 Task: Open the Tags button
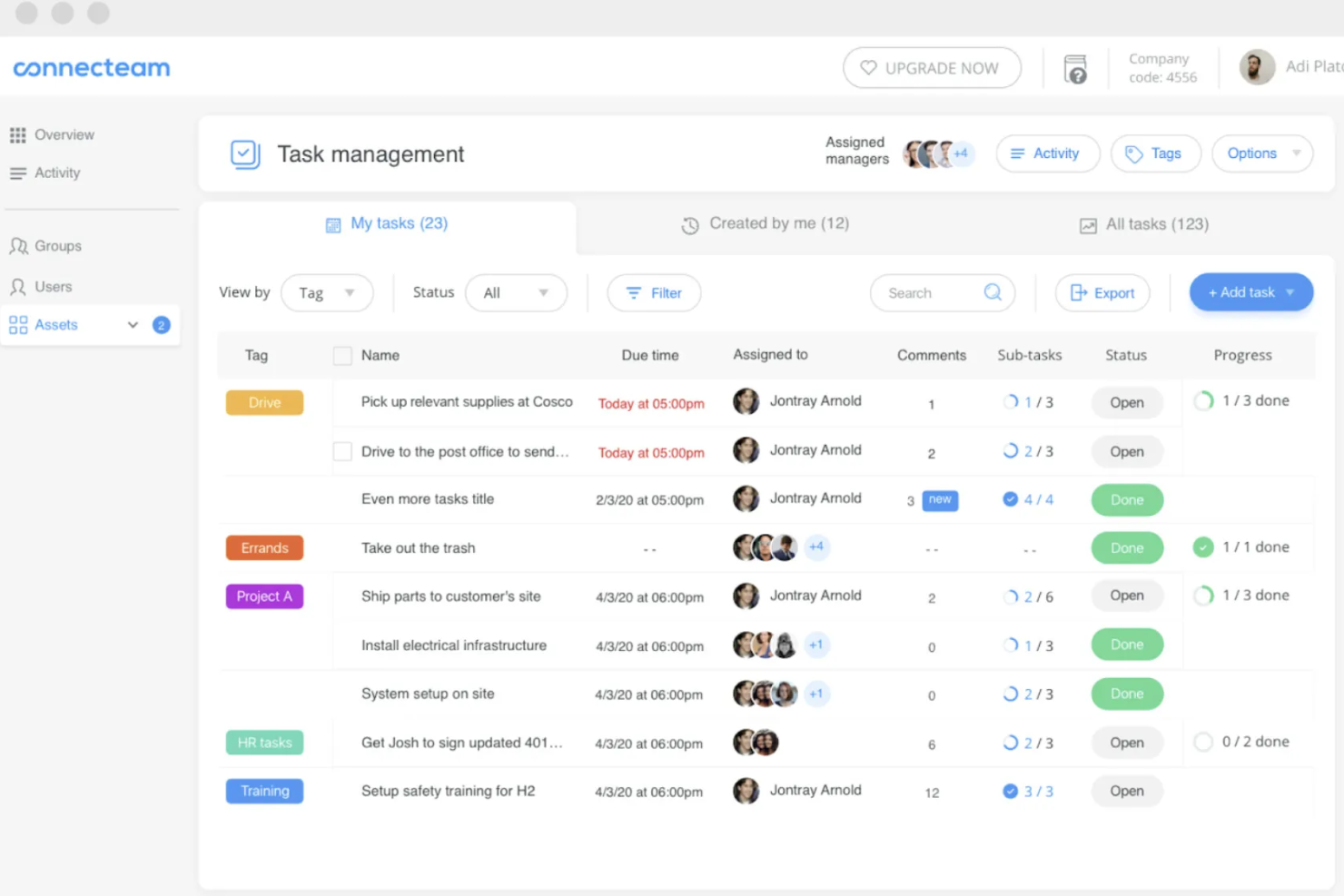click(1156, 153)
